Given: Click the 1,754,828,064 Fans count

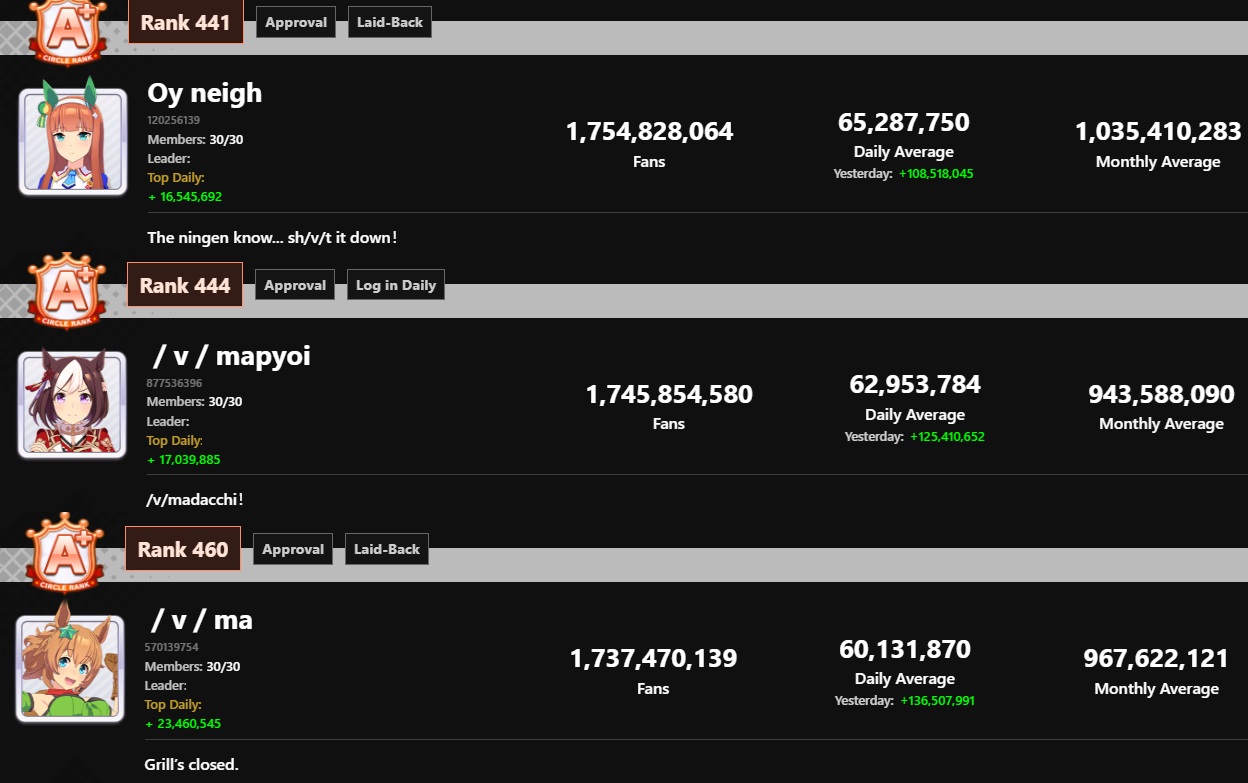Looking at the screenshot, I should coord(650,131).
